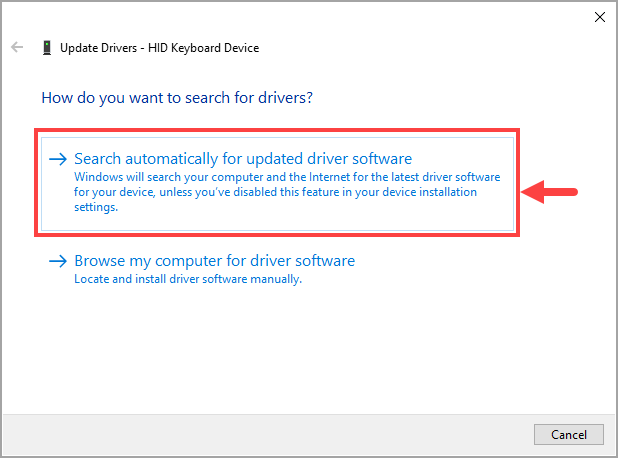Click arrow icon beside Browse my computer
The height and width of the screenshot is (458, 618).
(x=58, y=261)
